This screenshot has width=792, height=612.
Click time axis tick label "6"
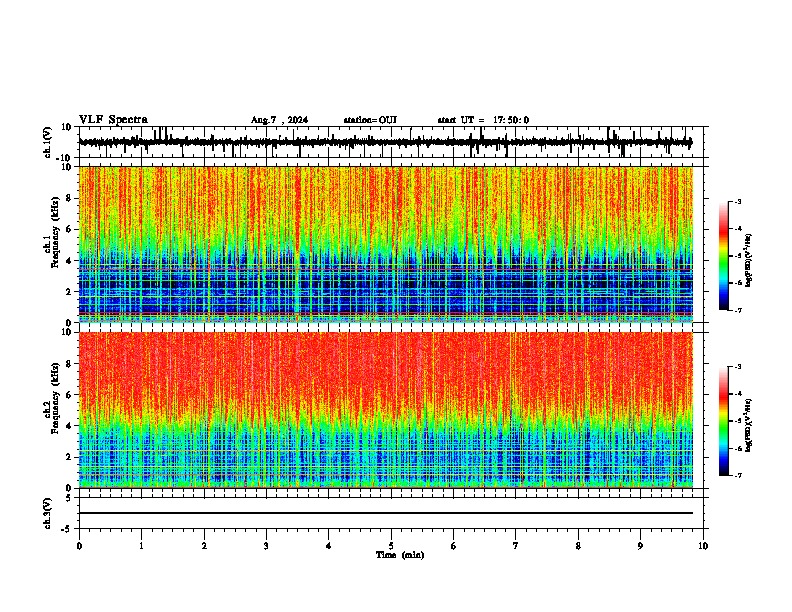pyautogui.click(x=454, y=546)
